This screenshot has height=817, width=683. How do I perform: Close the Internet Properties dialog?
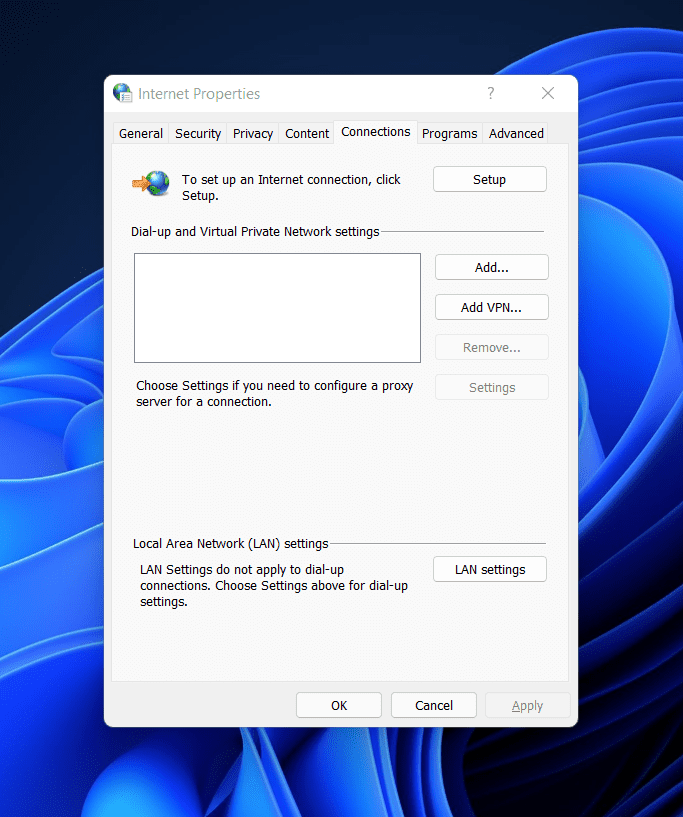click(x=548, y=93)
